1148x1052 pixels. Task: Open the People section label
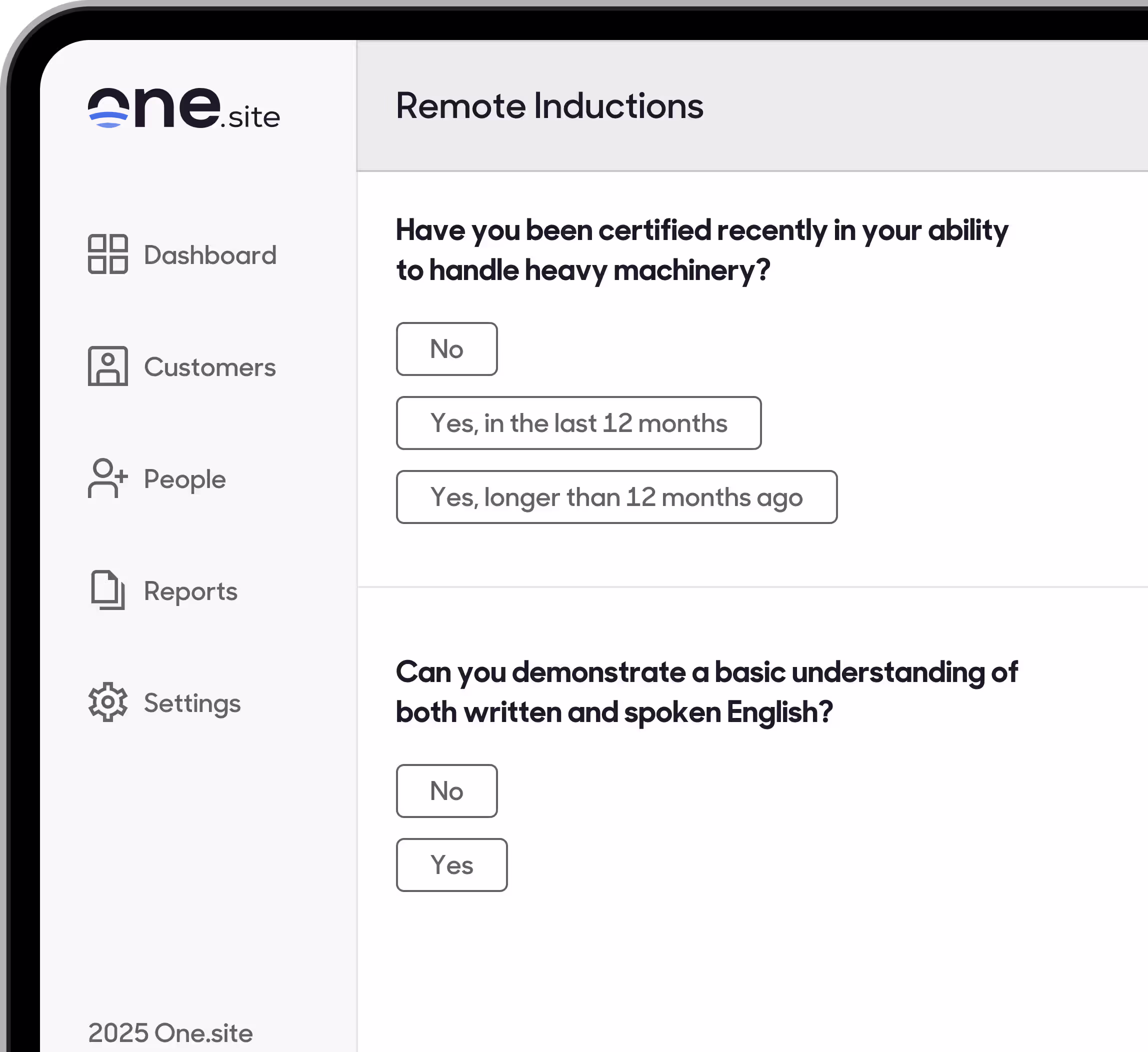(x=184, y=479)
